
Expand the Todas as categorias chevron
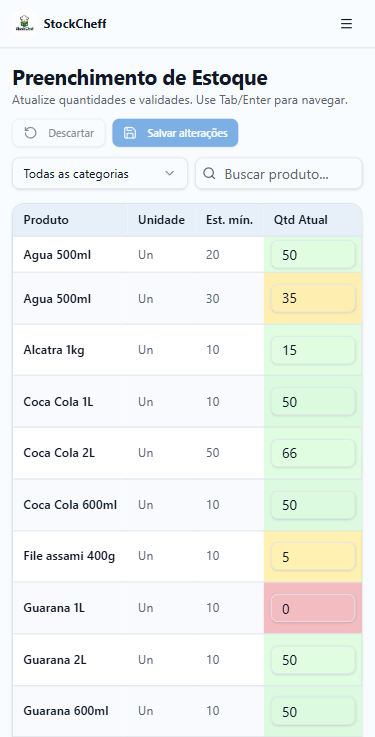point(170,173)
